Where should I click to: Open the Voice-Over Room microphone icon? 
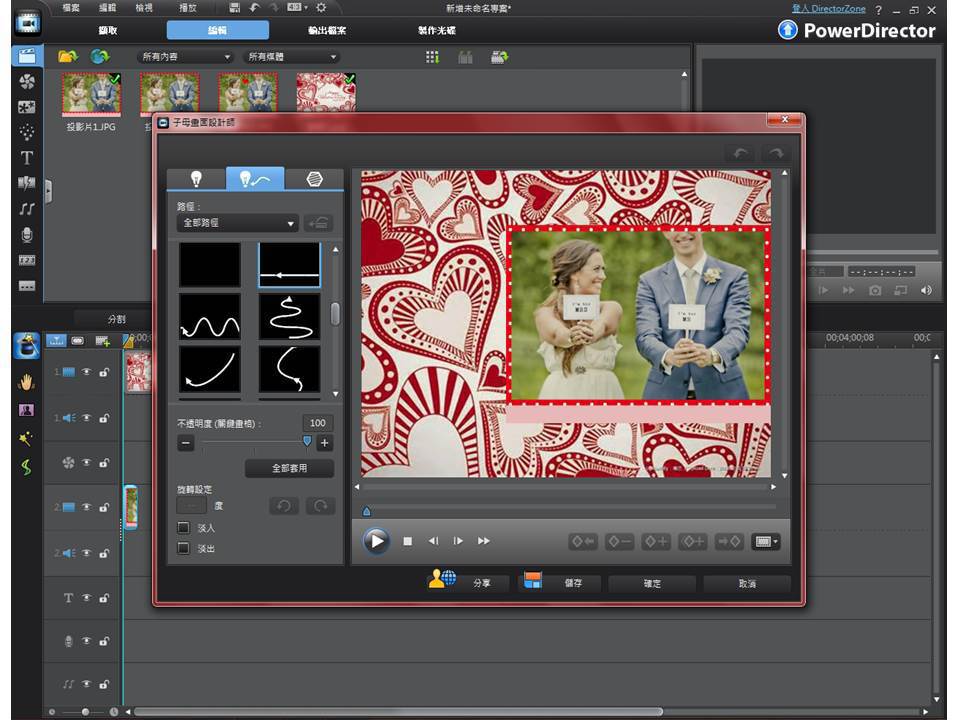click(x=27, y=234)
